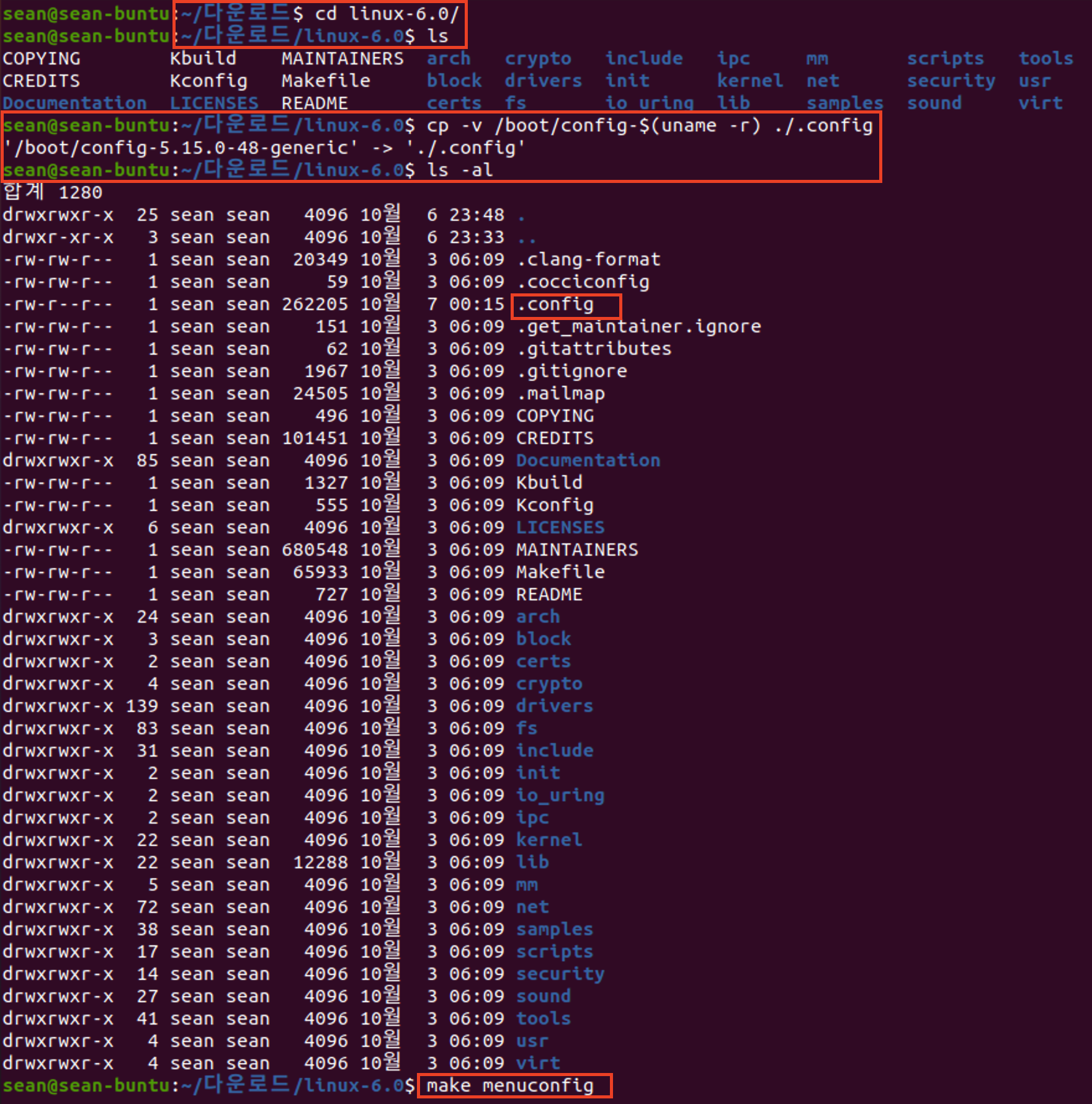Click the "make menuconfig" command at the last prompt
This screenshot has width=1092, height=1104.
click(510, 1086)
